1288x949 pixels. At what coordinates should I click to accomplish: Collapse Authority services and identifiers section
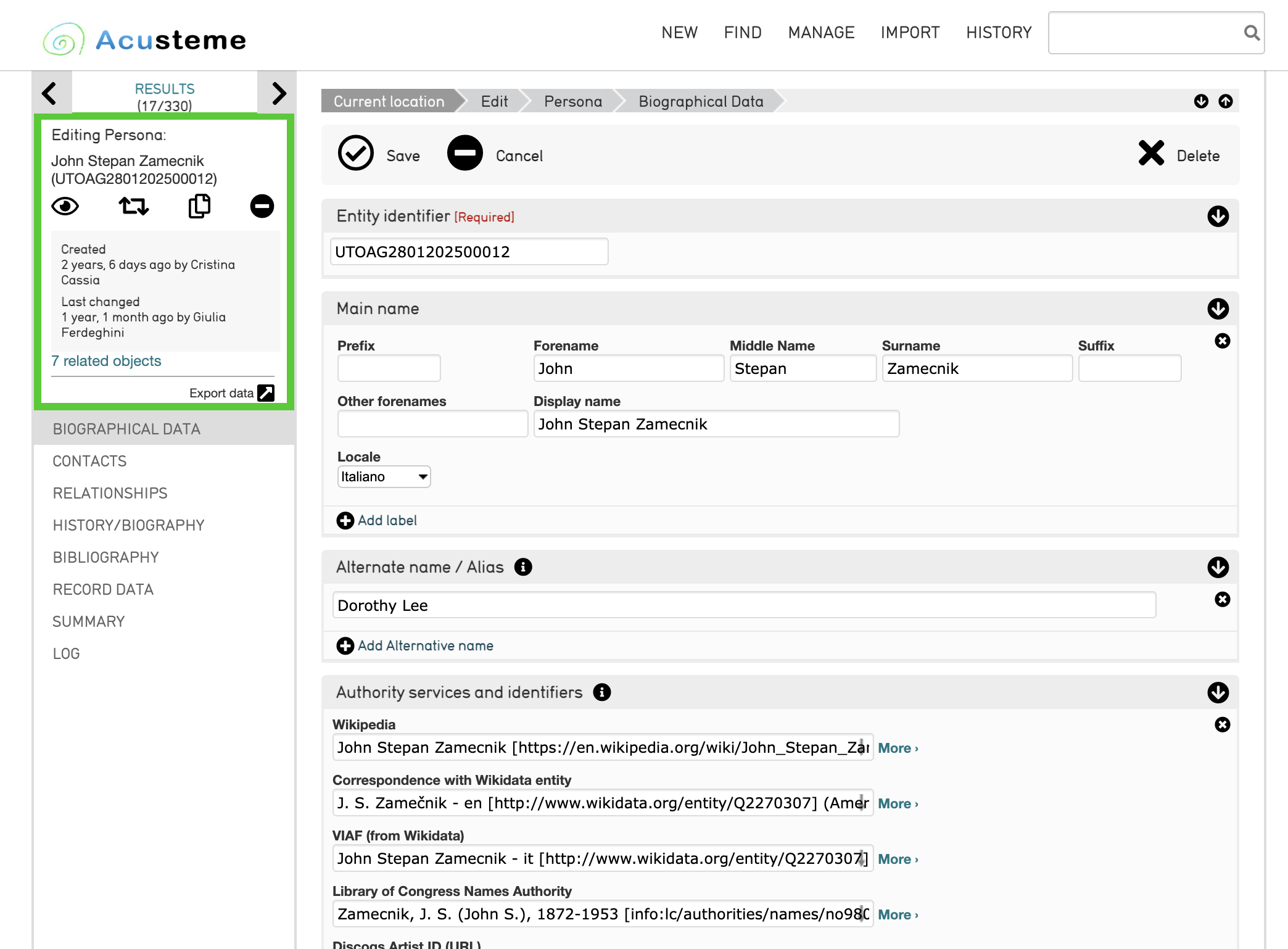[1218, 693]
